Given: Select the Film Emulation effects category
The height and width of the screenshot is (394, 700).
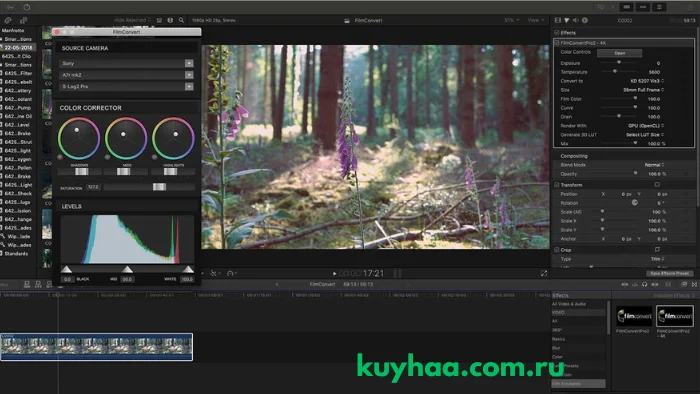Looking at the screenshot, I should [x=579, y=384].
